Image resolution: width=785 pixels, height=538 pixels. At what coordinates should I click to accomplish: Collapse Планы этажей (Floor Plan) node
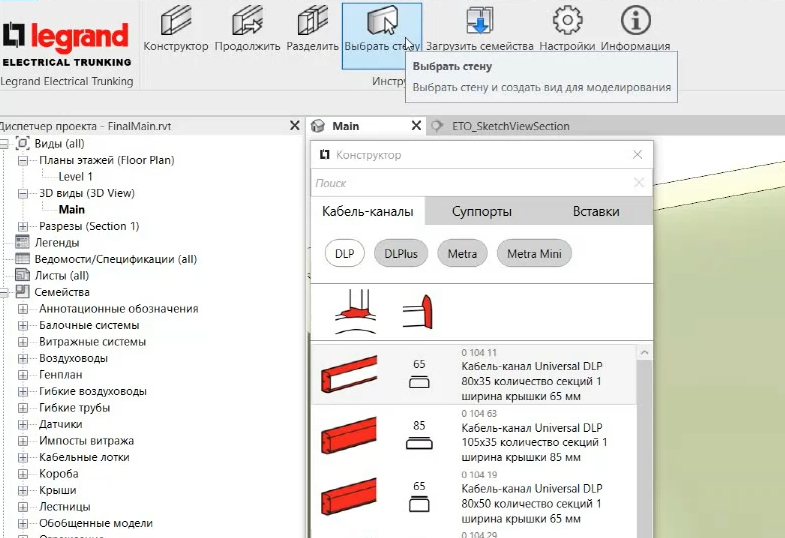[x=23, y=161]
